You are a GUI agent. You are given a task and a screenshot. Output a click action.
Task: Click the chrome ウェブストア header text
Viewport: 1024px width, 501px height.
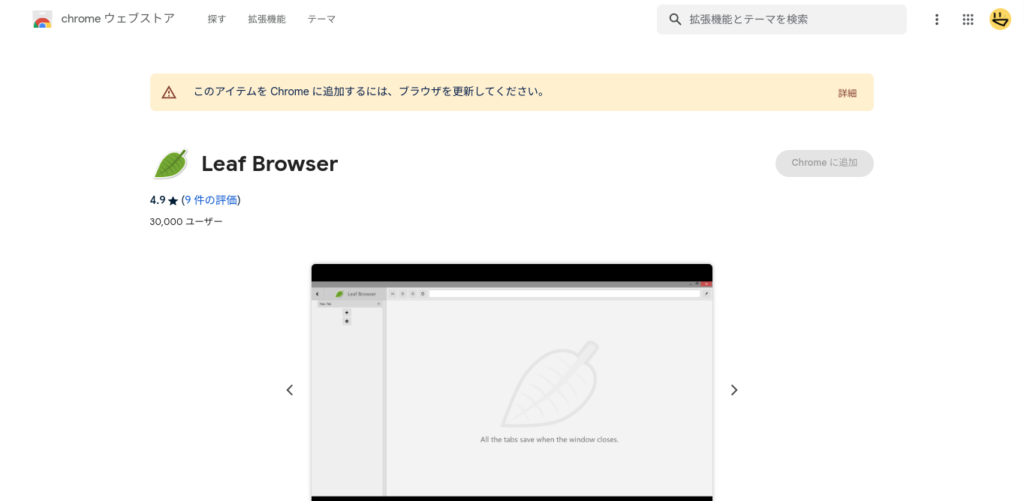click(118, 19)
